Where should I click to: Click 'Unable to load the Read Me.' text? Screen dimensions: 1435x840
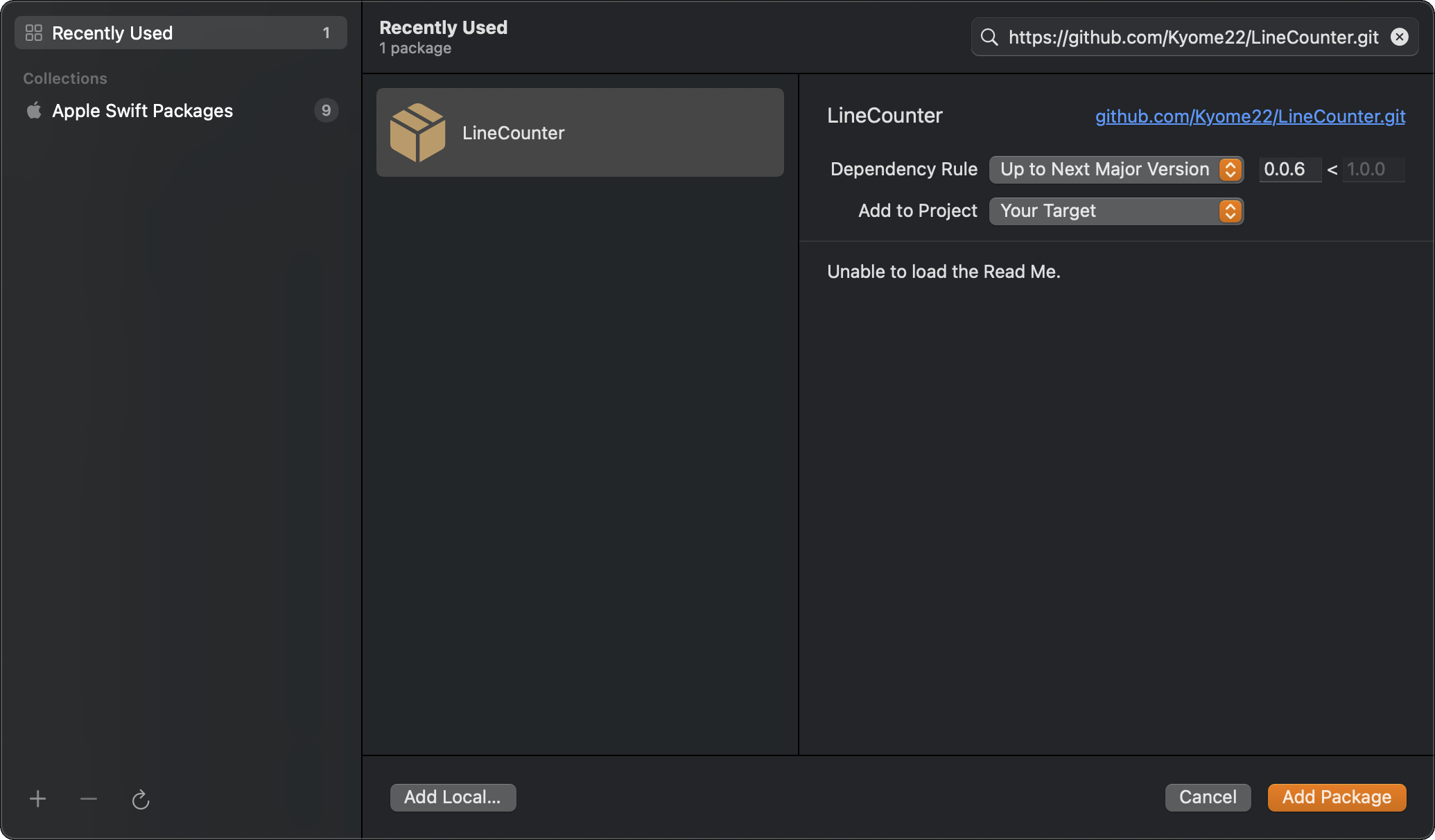coord(943,272)
